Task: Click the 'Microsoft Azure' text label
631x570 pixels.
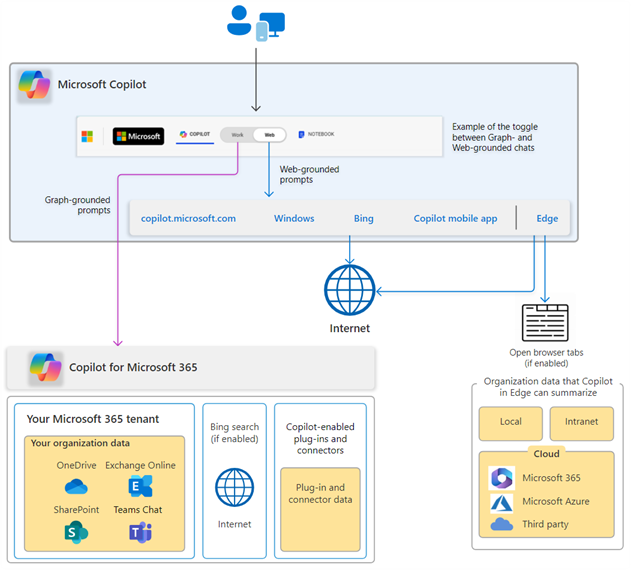Action: [555, 501]
